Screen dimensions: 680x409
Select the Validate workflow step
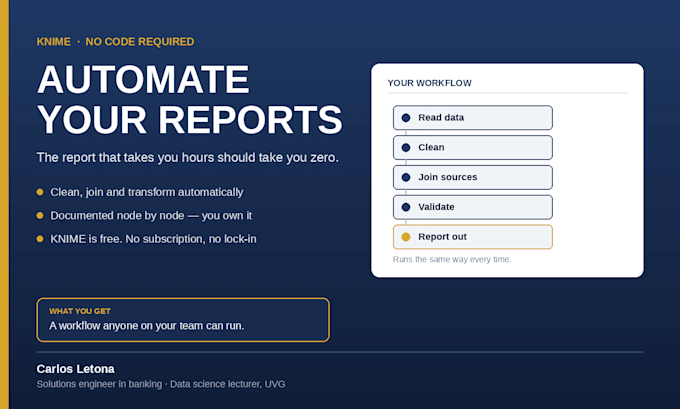coord(473,207)
